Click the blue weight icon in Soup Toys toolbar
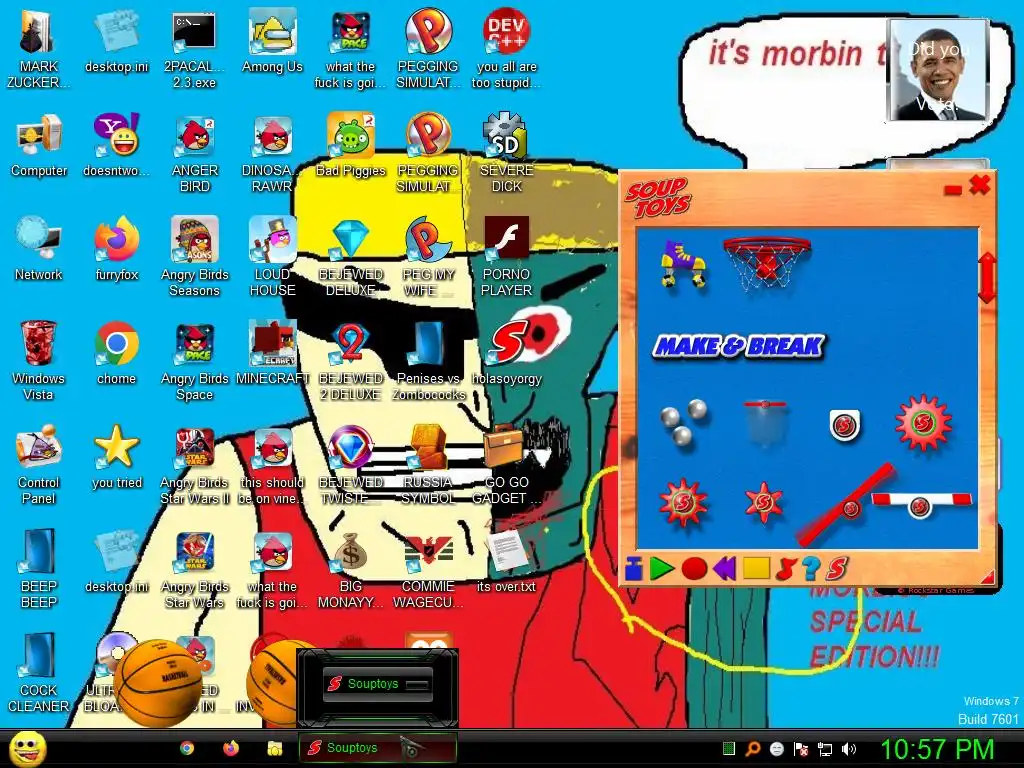1024x768 pixels. 633,569
